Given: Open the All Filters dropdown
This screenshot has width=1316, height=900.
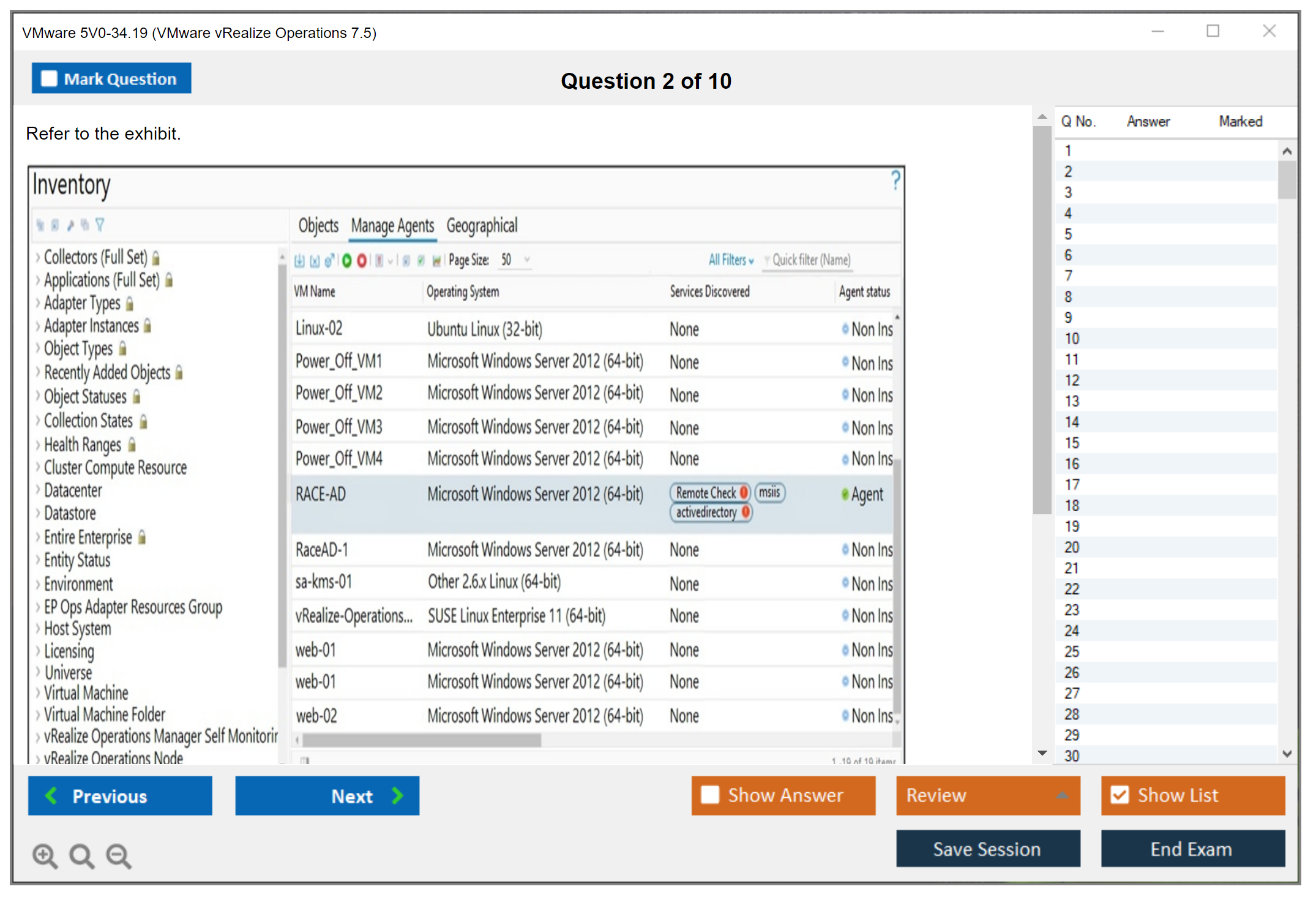Looking at the screenshot, I should coord(731,260).
